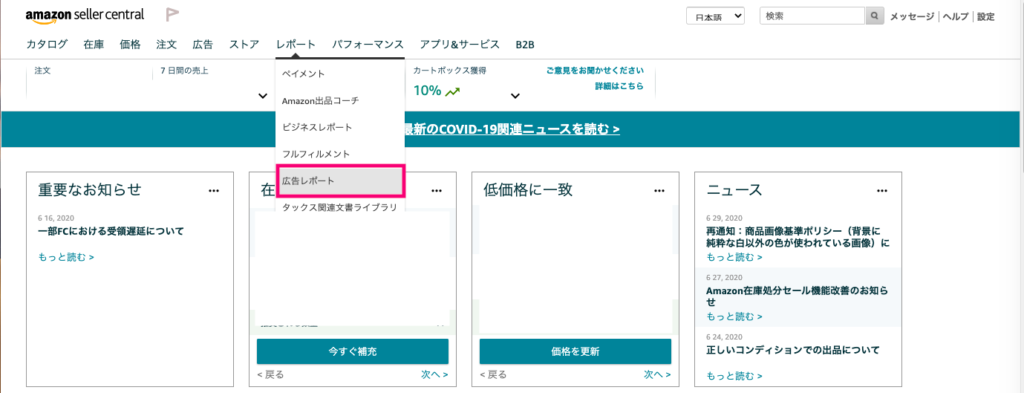
Task: Click もっと読む under 正しいコンディション news
Action: coord(735,376)
